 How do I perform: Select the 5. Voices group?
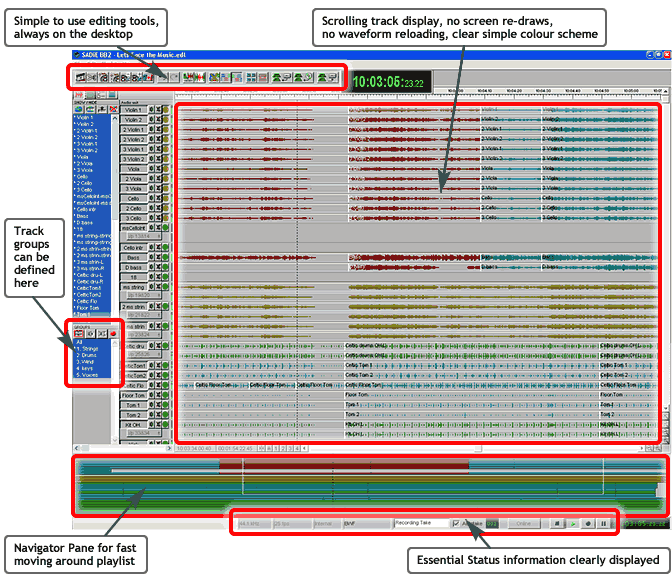coord(92,376)
